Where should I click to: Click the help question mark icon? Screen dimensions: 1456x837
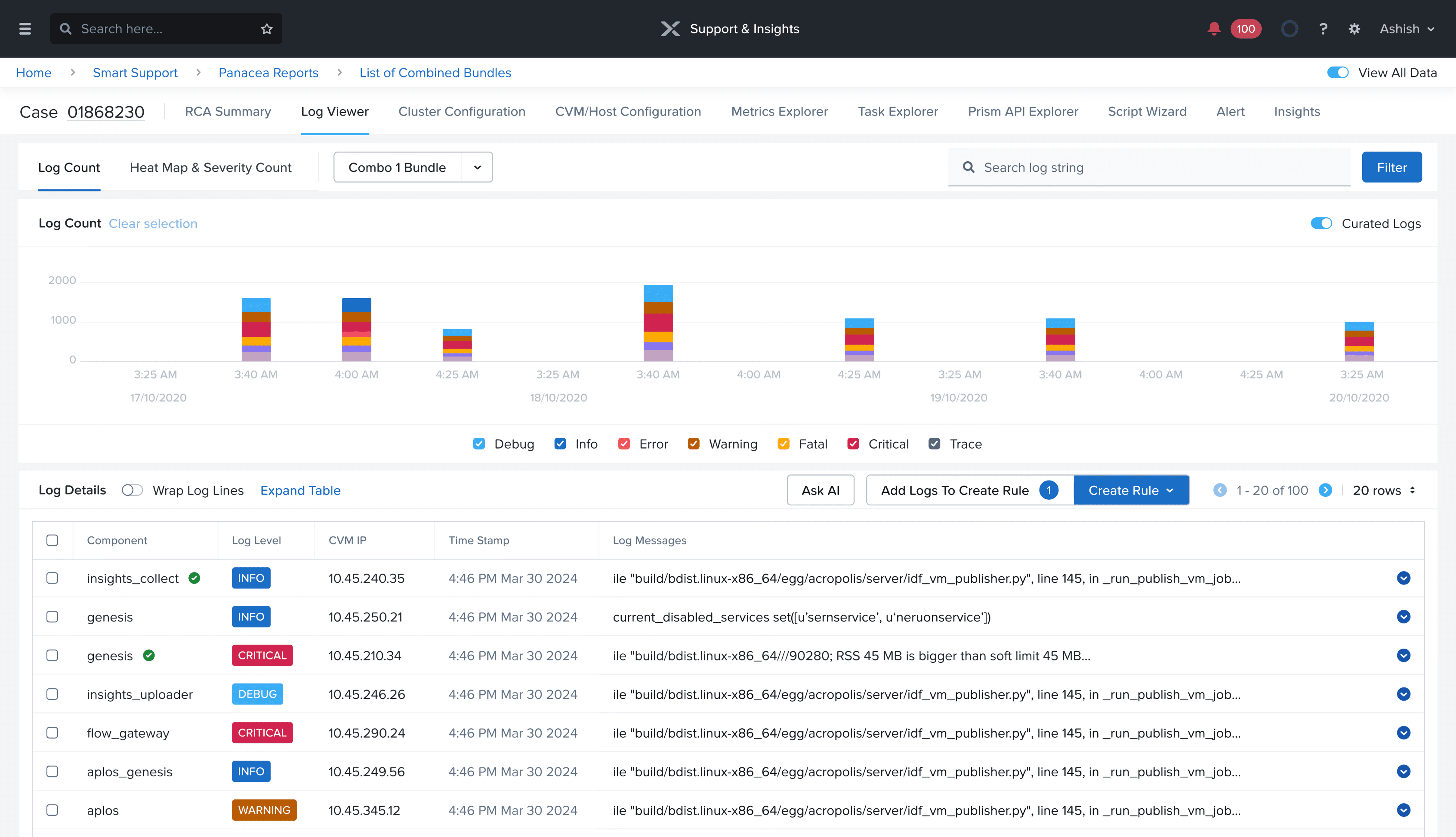tap(1323, 29)
